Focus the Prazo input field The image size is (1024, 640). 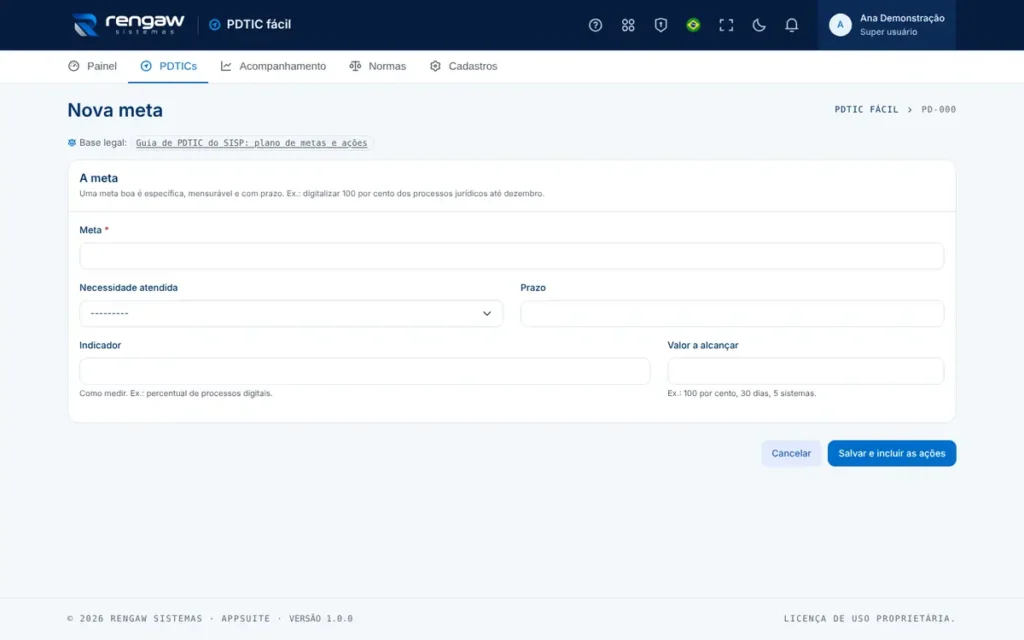tap(732, 313)
